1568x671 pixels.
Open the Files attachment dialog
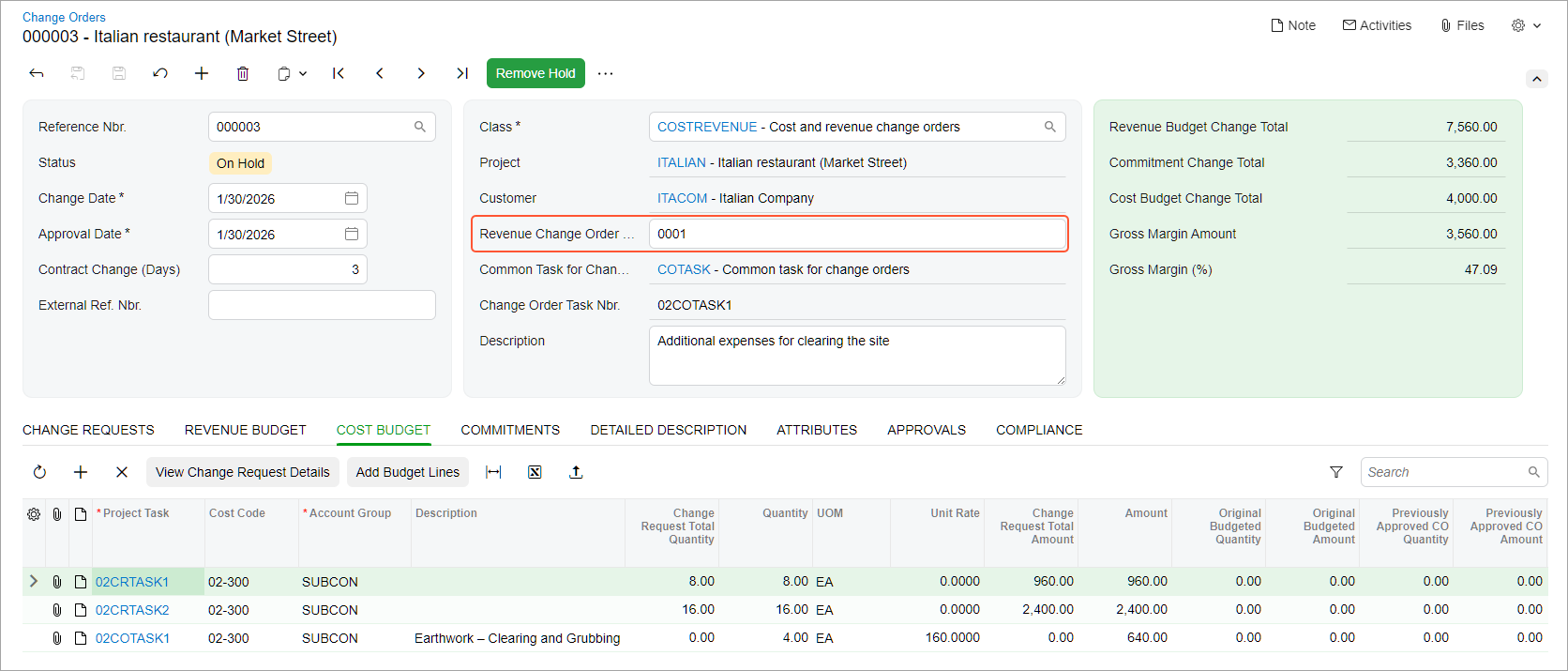coord(1463,25)
